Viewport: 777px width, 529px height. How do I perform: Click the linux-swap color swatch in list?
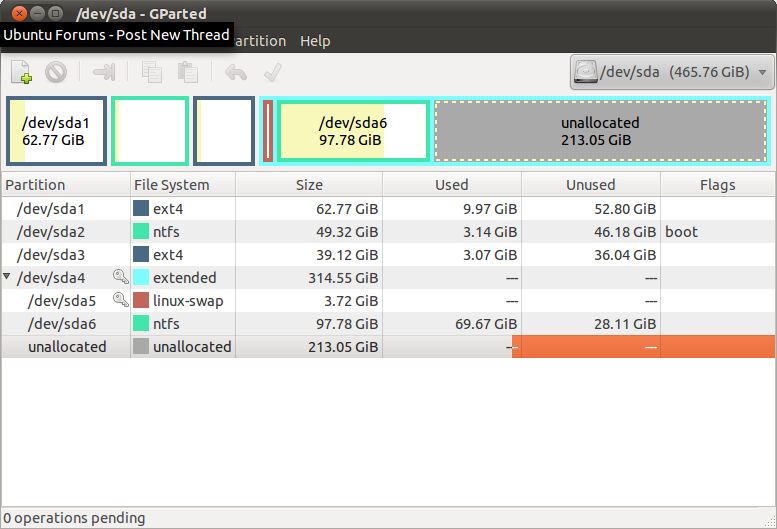pos(141,301)
